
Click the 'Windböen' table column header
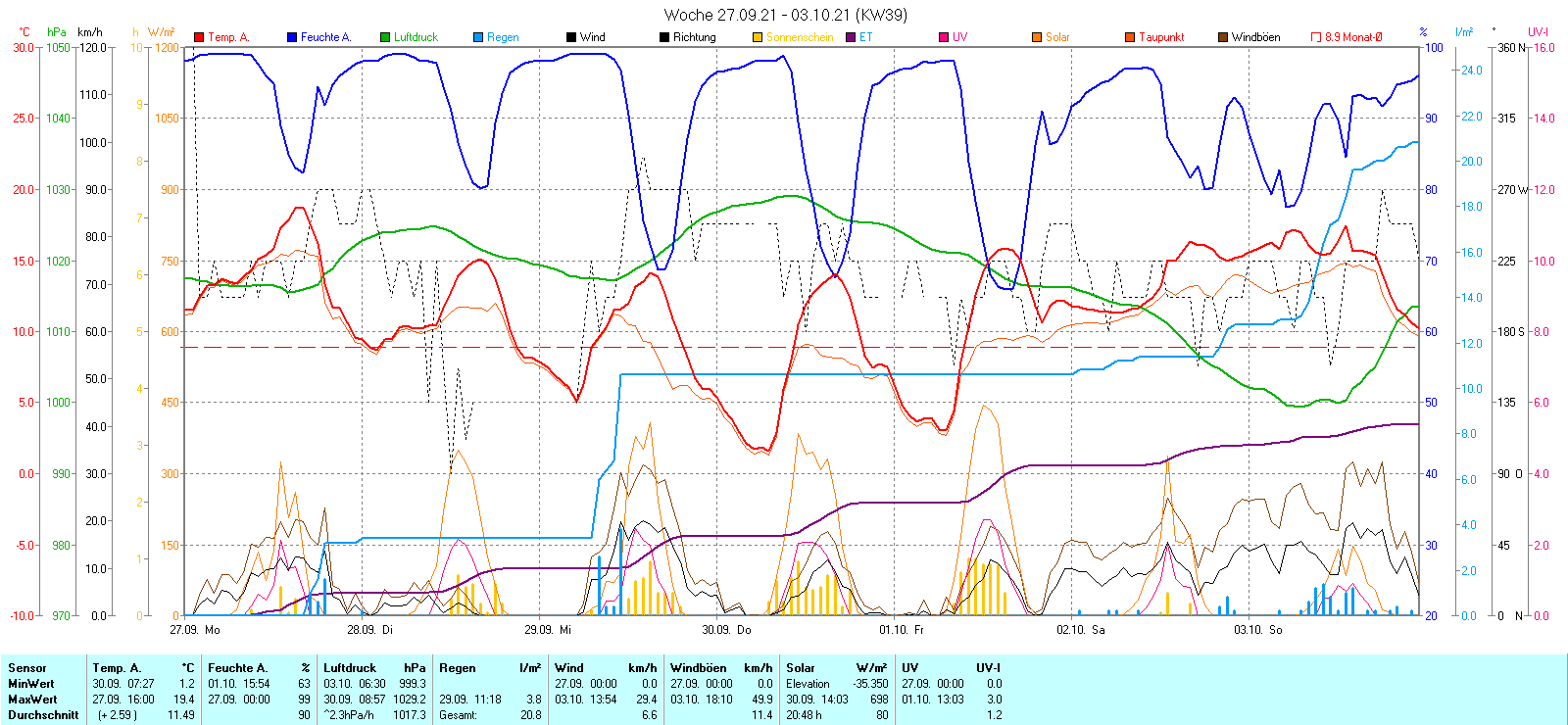tap(701, 668)
